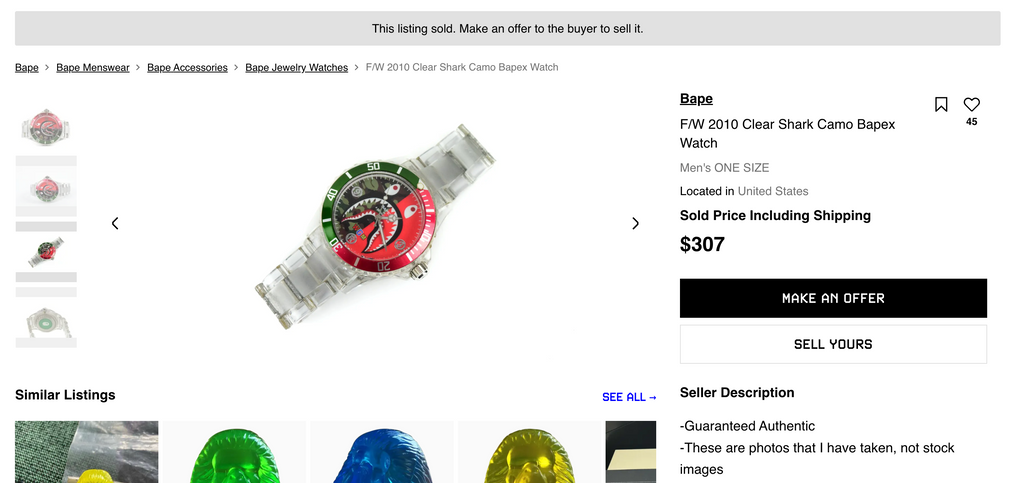Image resolution: width=1024 pixels, height=483 pixels.
Task: Go to Bape Menswear breadcrumb
Action: [x=93, y=67]
